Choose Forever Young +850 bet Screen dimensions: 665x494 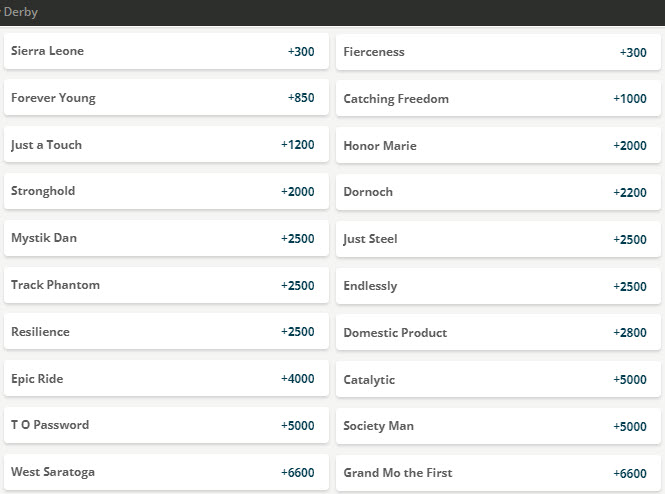tap(166, 98)
